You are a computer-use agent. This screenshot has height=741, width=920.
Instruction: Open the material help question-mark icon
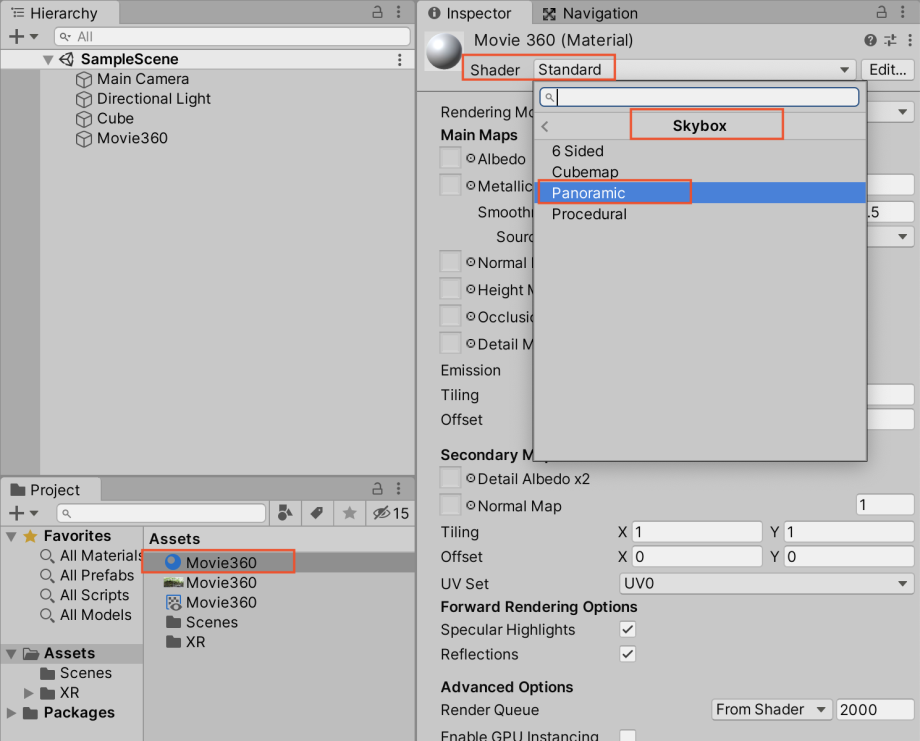(x=870, y=40)
